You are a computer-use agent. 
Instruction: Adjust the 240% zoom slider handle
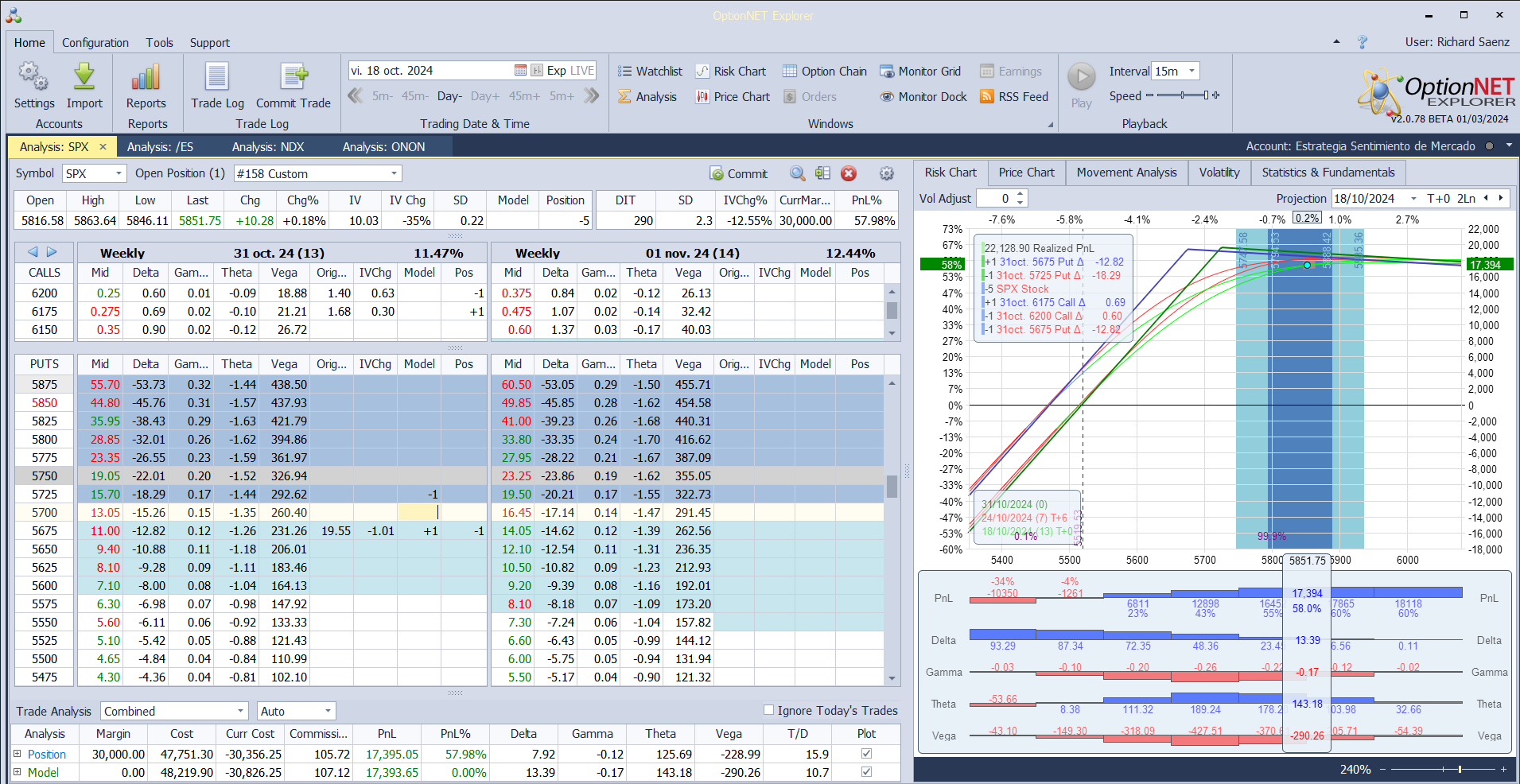[x=1460, y=769]
